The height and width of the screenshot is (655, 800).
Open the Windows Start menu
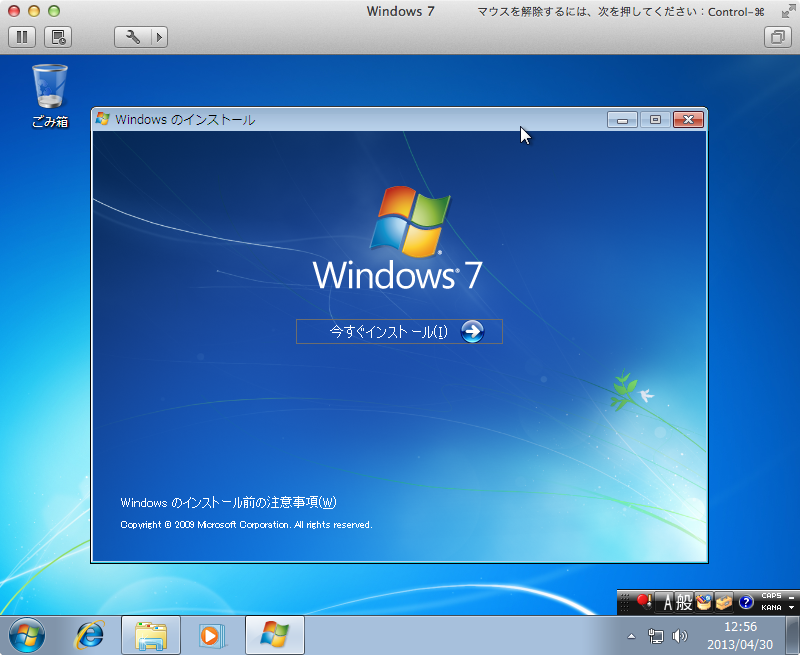27,635
